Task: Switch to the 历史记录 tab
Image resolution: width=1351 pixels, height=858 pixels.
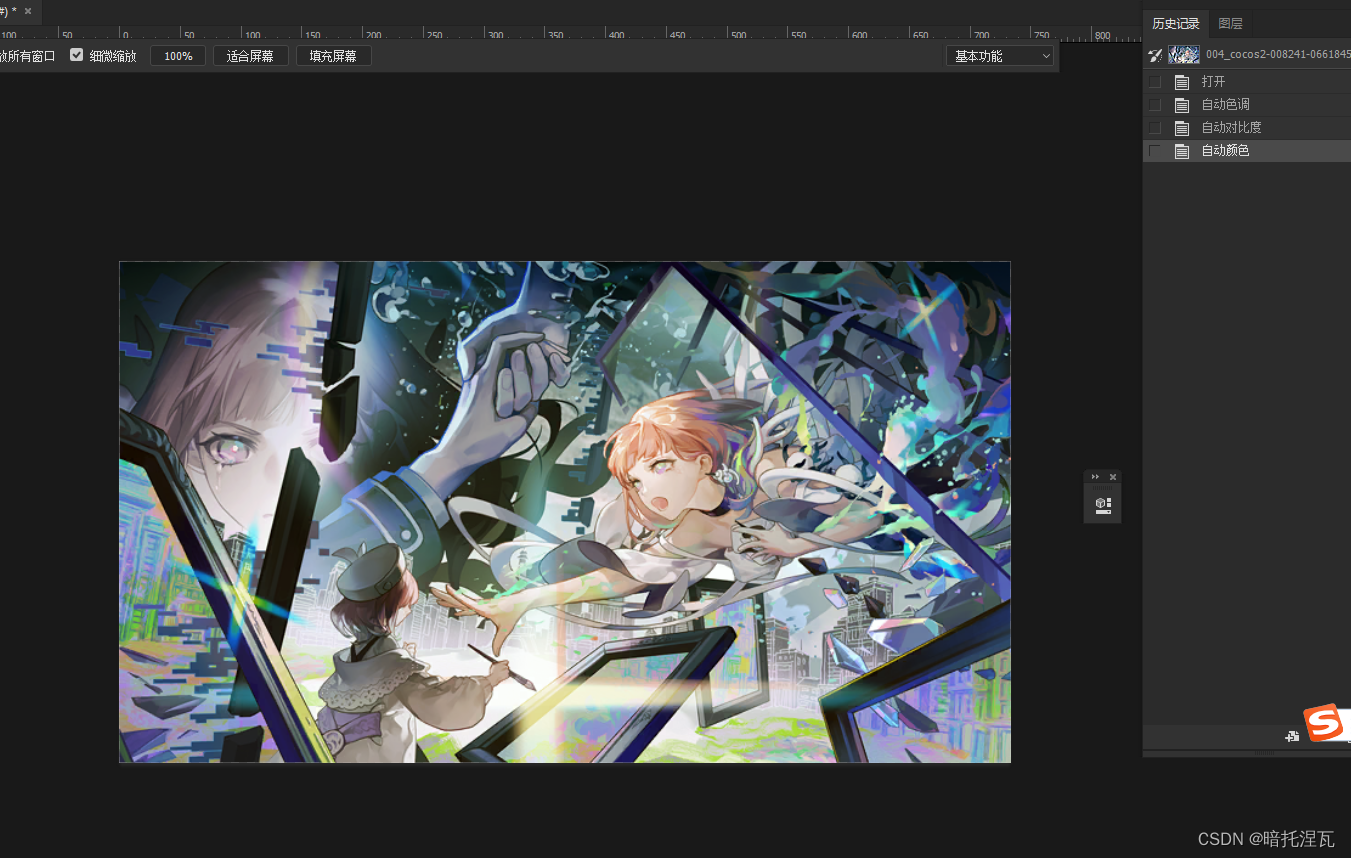Action: pos(1176,24)
